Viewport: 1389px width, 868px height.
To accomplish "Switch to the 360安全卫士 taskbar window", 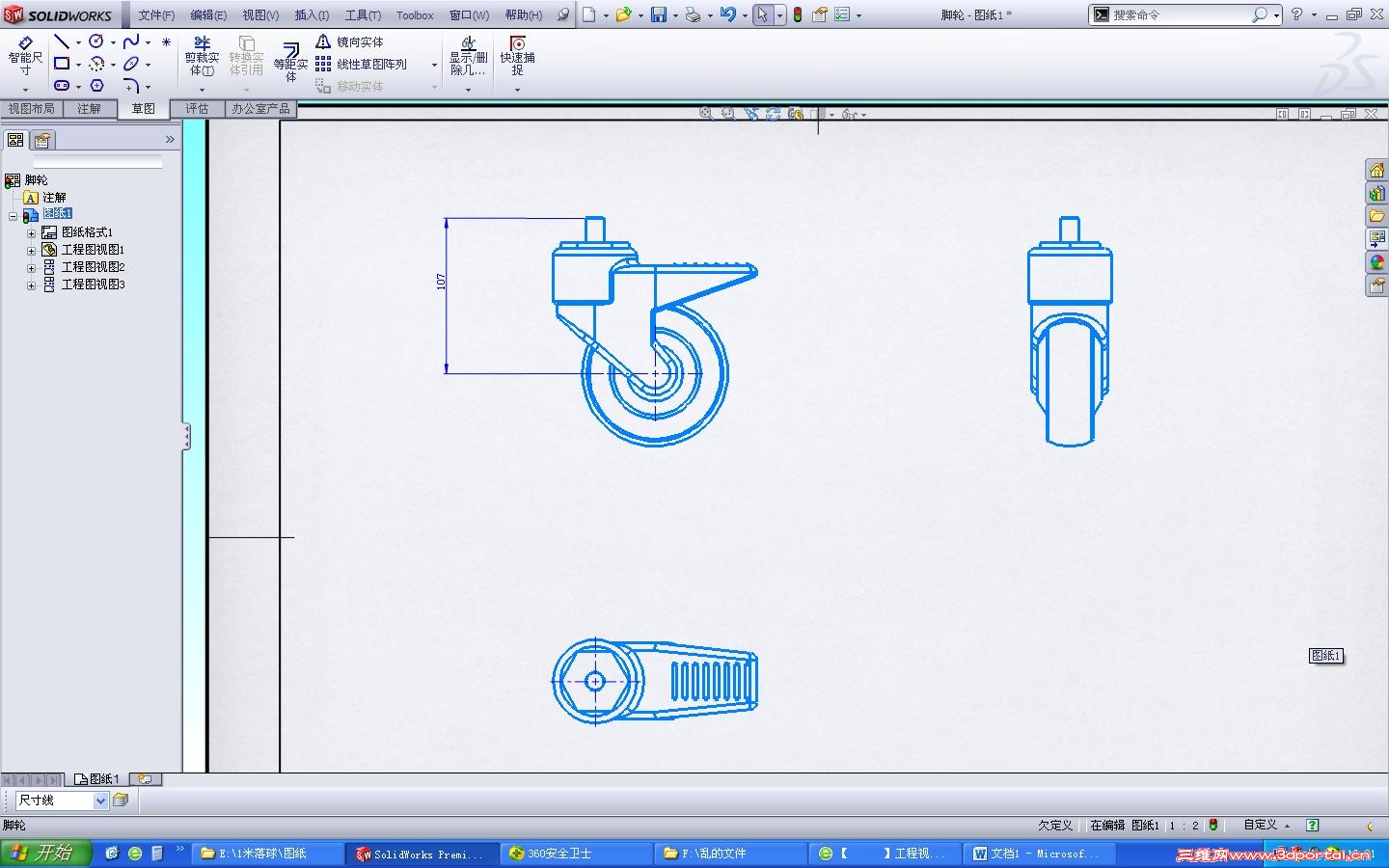I will tap(576, 854).
